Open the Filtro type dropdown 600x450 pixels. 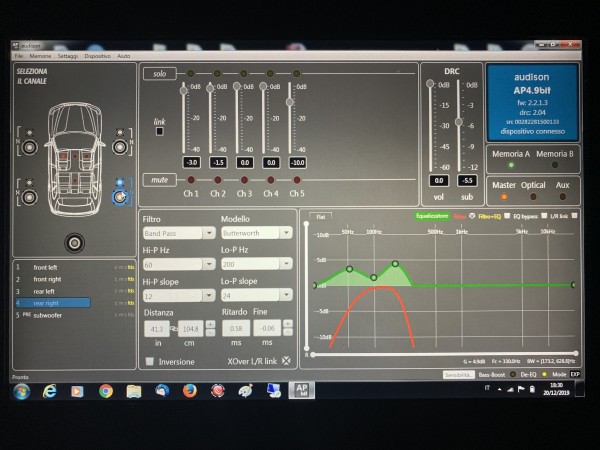tap(209, 233)
